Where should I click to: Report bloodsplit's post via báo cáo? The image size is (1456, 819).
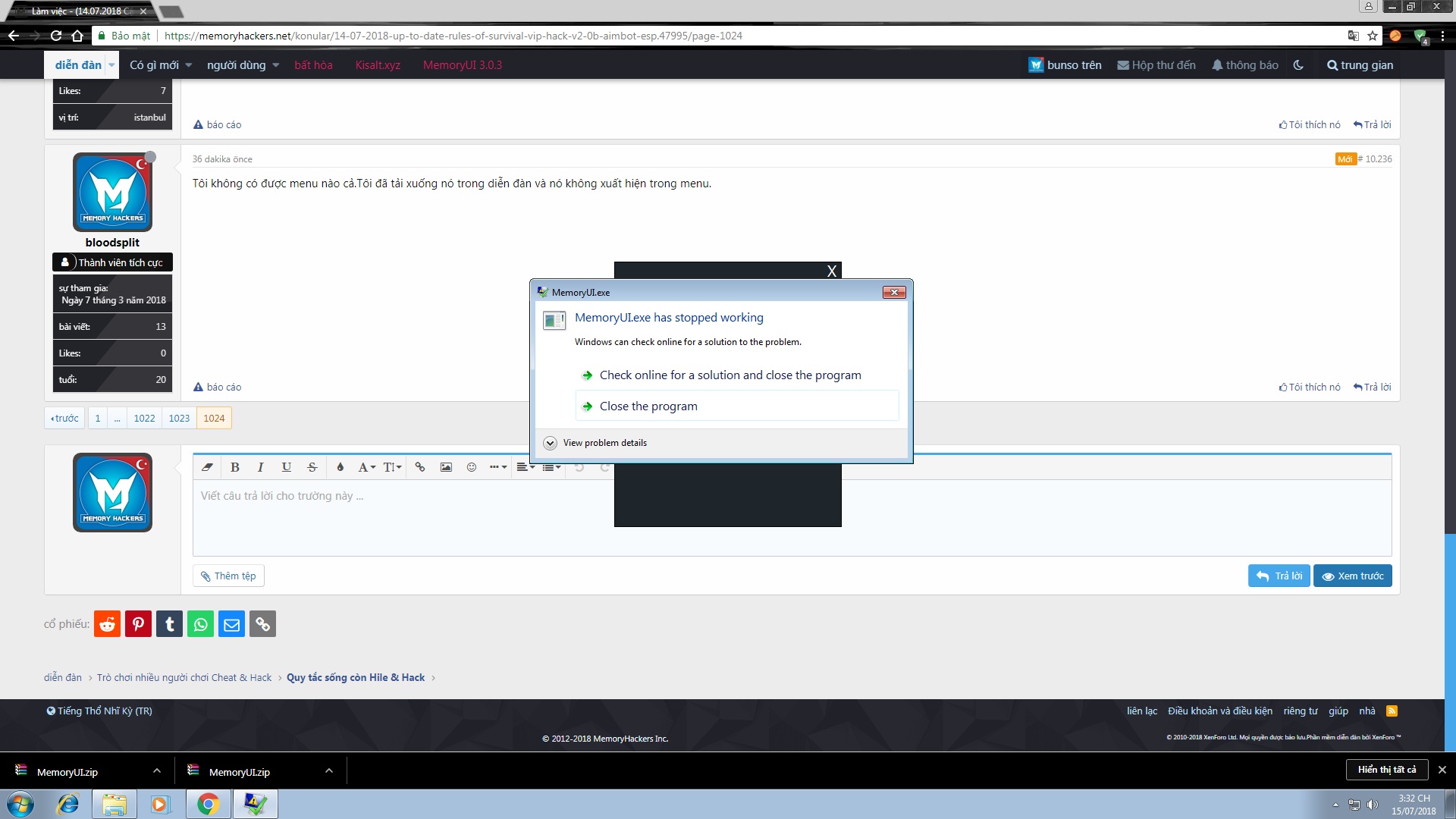(x=218, y=387)
